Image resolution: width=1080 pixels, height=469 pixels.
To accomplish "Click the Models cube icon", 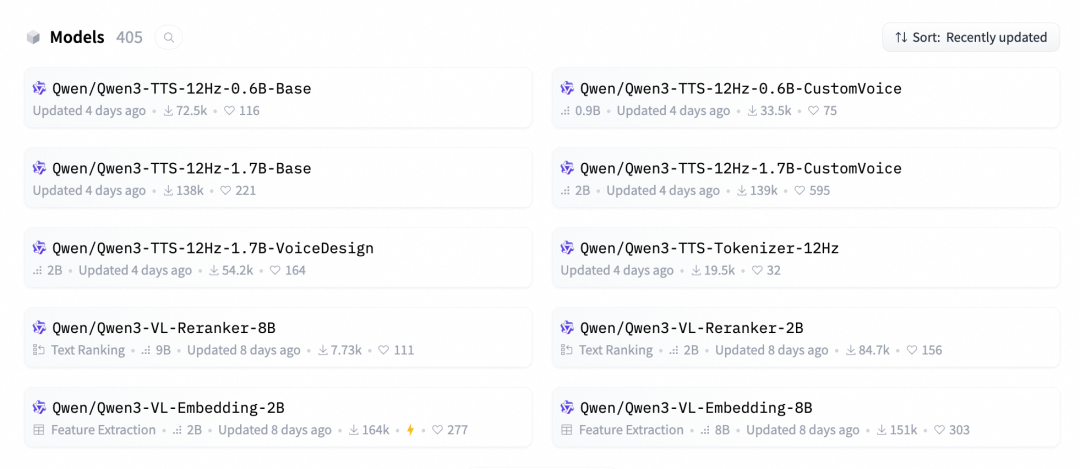I will click(34, 38).
